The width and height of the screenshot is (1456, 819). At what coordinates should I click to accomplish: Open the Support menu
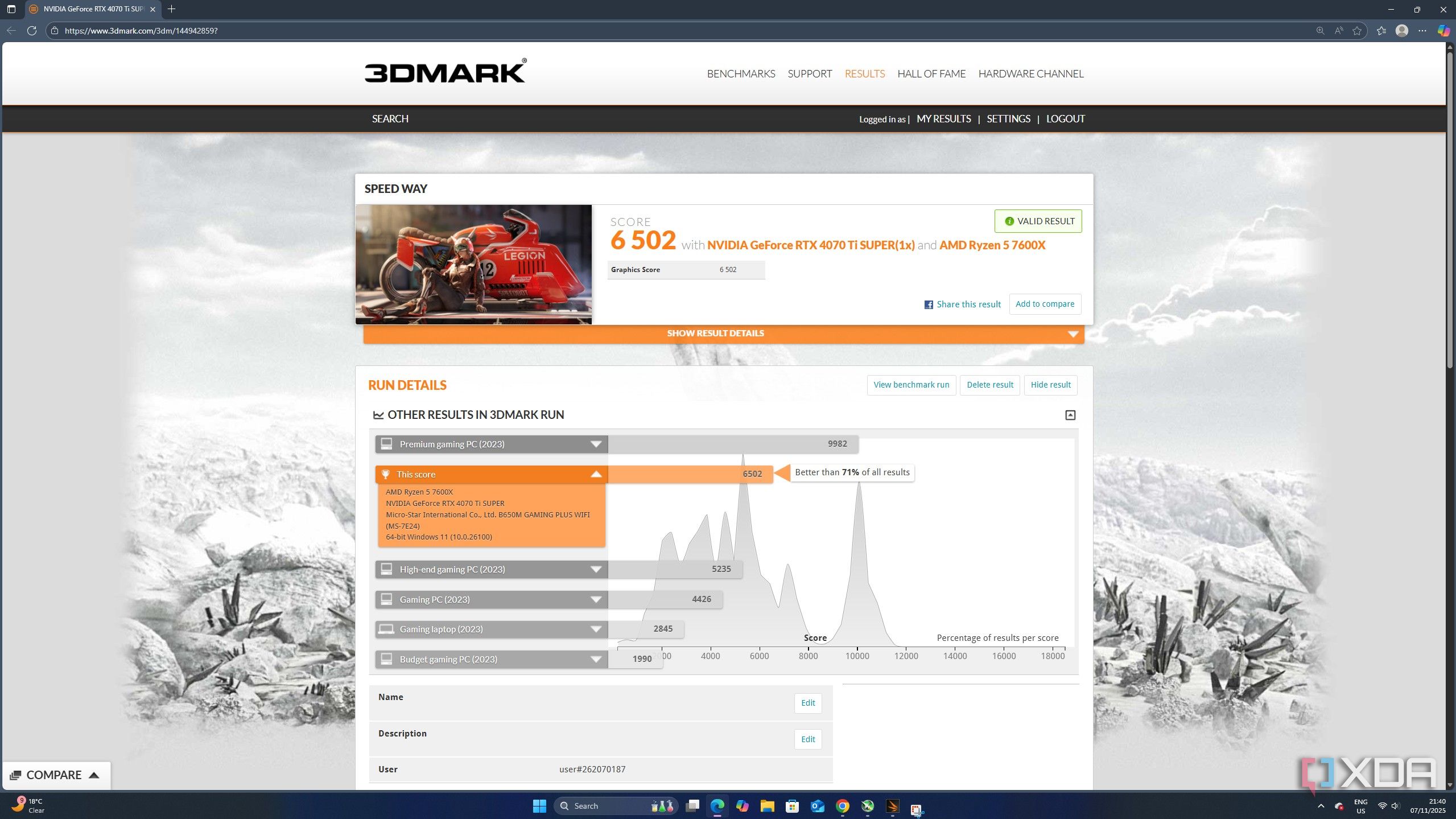point(810,74)
